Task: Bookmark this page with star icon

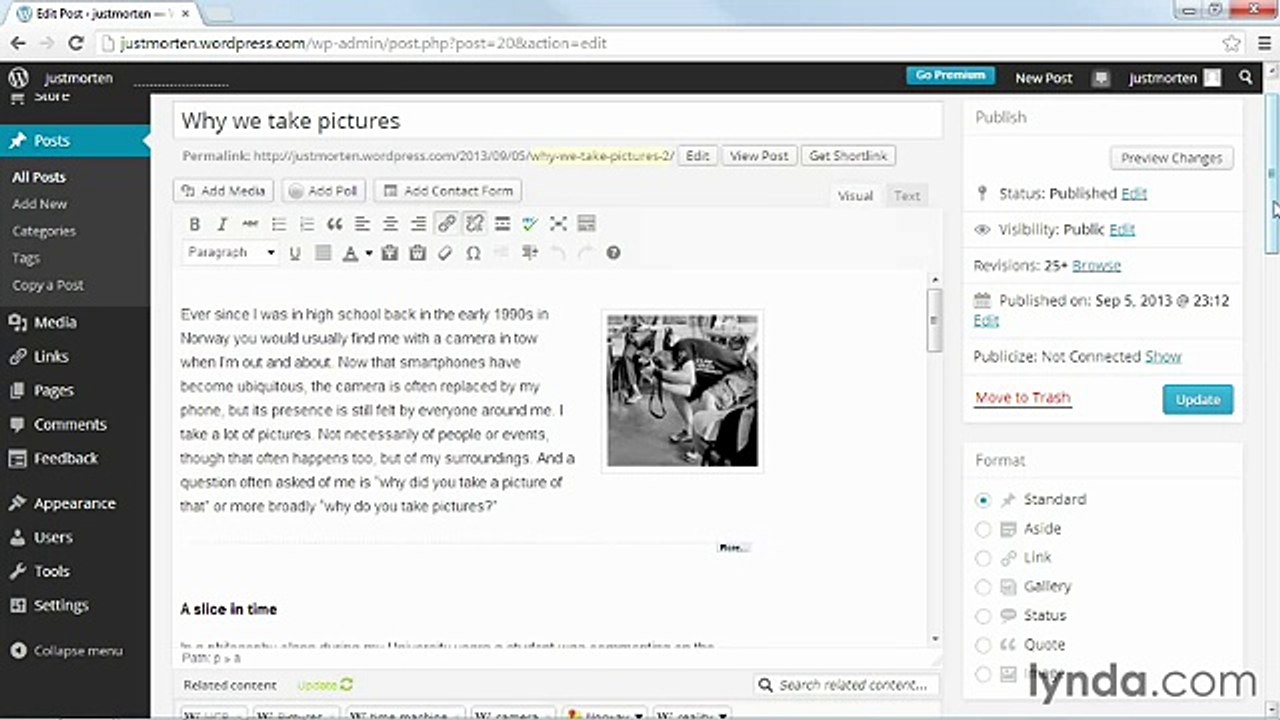Action: 1232,43
